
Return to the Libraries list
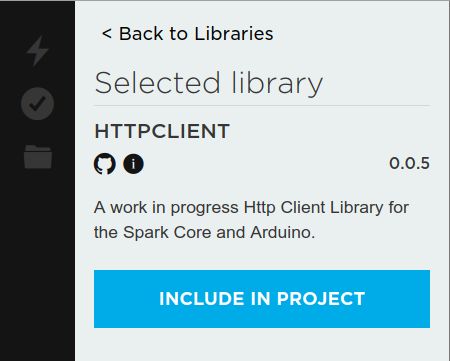point(187,34)
